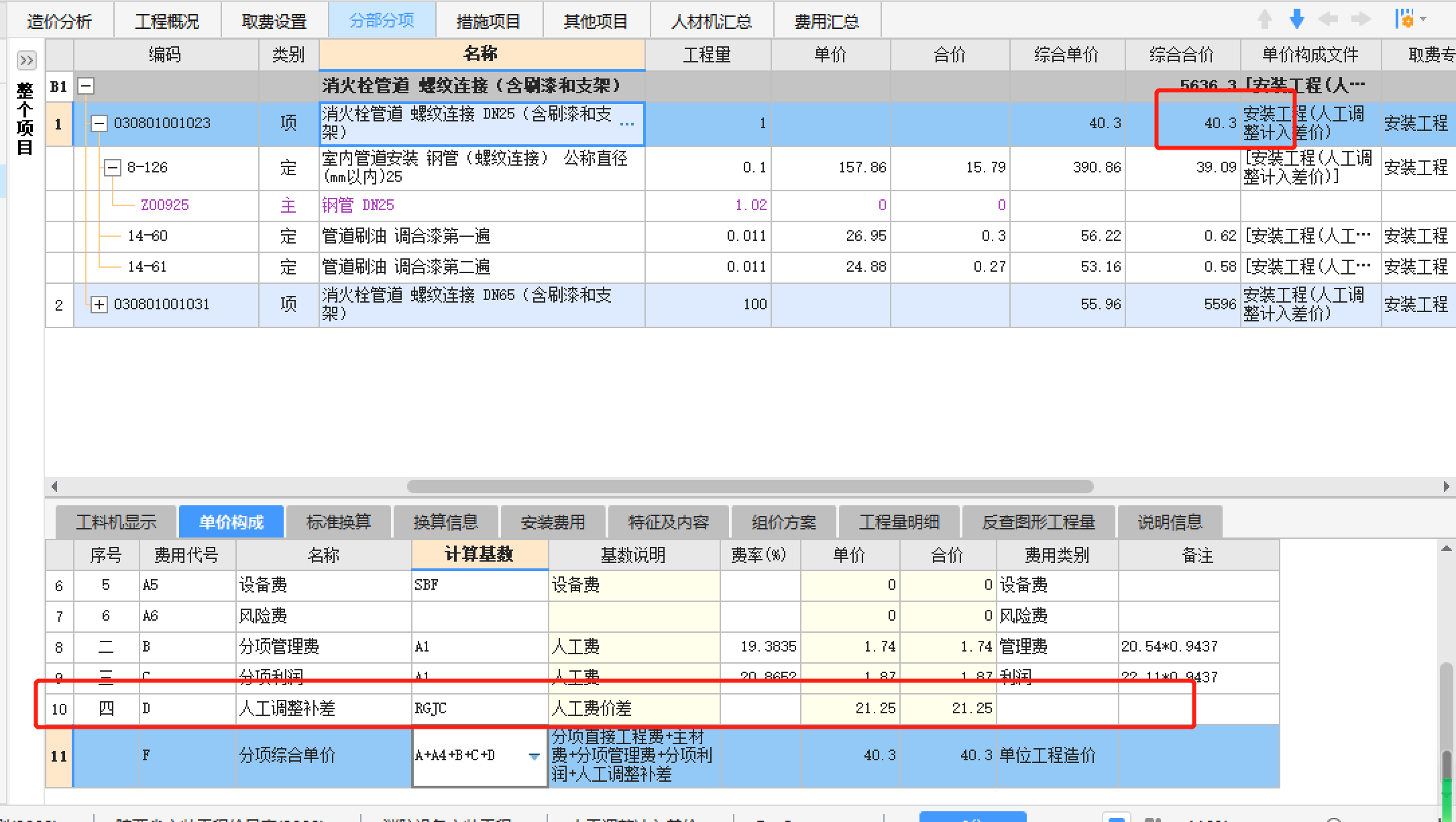1456x822 pixels.
Task: Show the 工程量明细 panel tab
Action: [899, 522]
